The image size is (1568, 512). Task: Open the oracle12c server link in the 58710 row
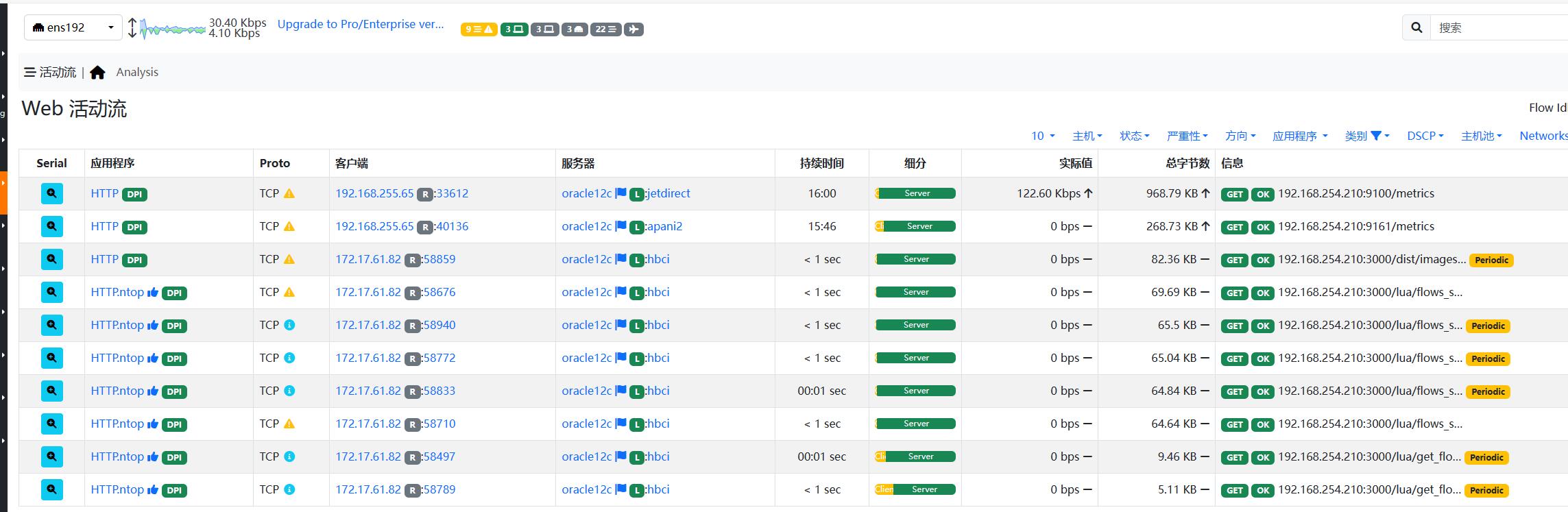coord(586,424)
